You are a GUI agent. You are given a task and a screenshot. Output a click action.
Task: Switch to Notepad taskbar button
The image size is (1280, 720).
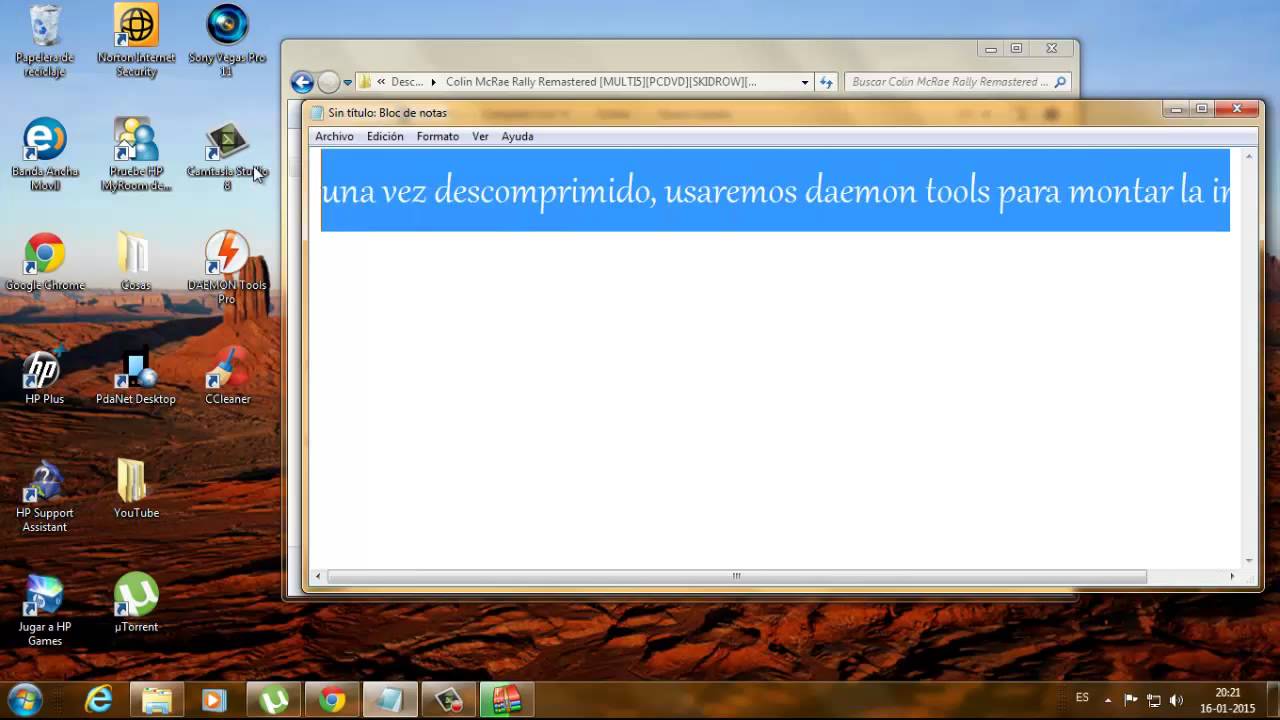389,700
